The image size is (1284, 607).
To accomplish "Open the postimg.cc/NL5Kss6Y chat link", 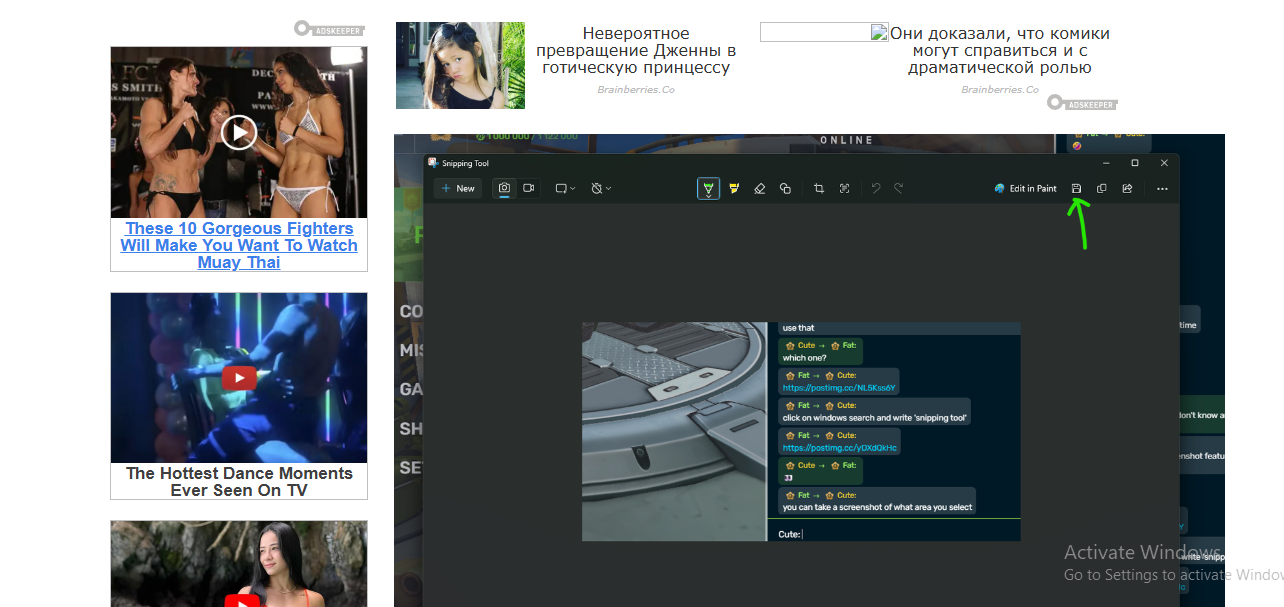I will tap(839, 388).
